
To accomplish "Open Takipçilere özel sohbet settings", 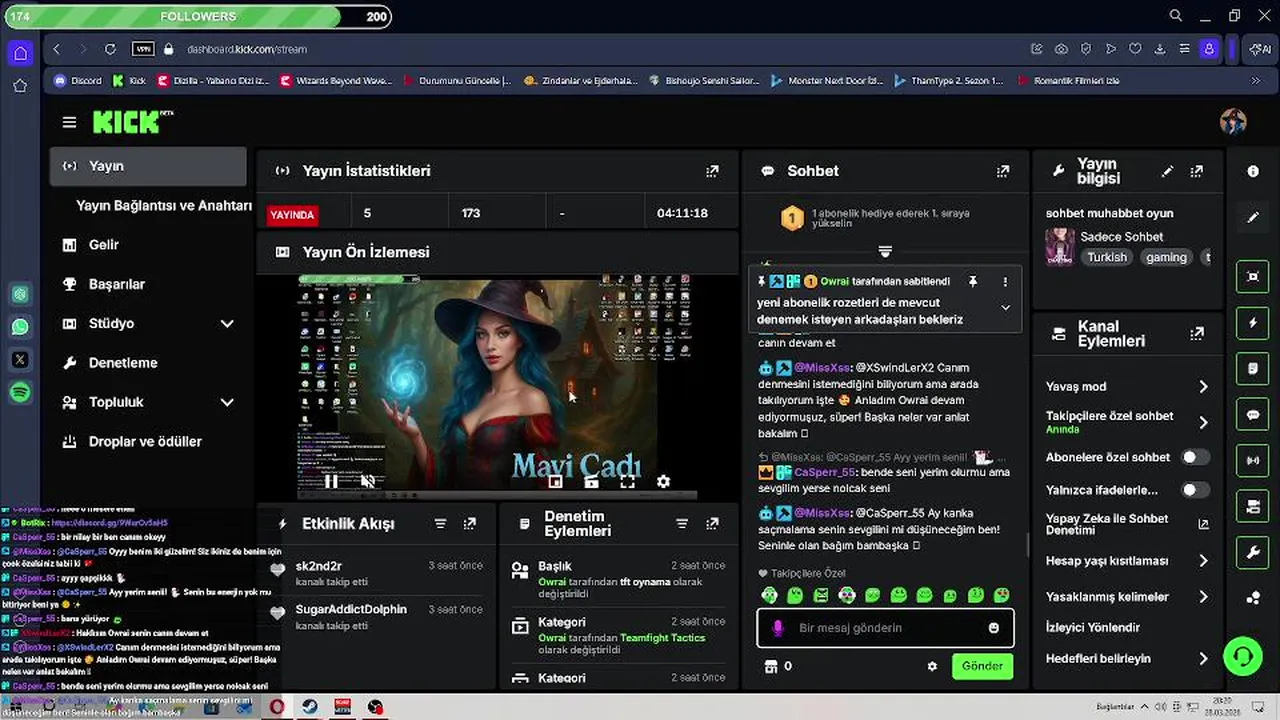I will pyautogui.click(x=1128, y=422).
